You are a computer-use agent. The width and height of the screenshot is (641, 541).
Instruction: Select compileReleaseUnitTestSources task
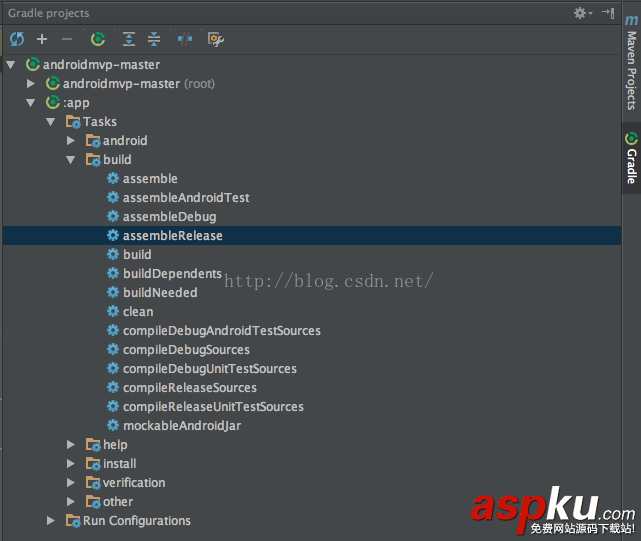[213, 407]
